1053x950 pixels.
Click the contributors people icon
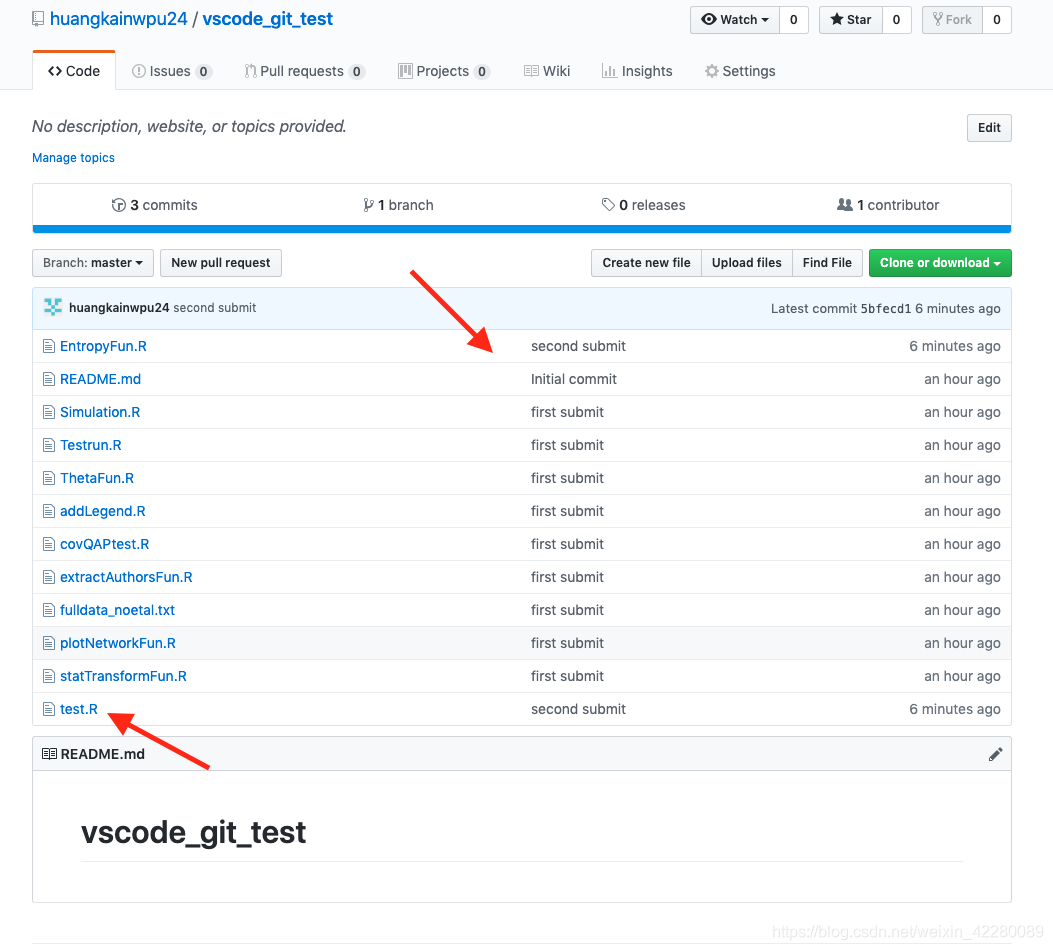845,205
